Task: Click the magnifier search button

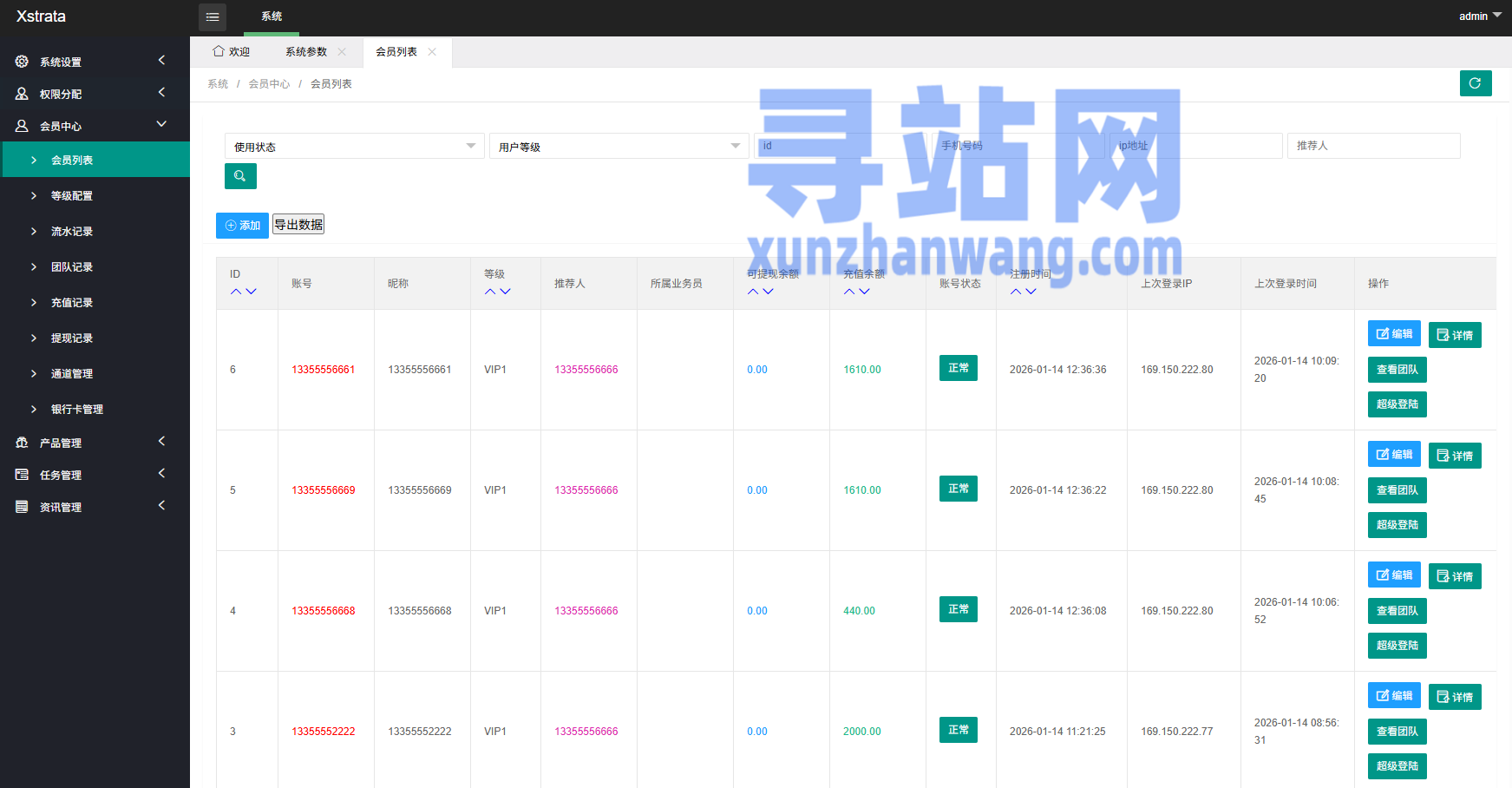Action: click(240, 176)
